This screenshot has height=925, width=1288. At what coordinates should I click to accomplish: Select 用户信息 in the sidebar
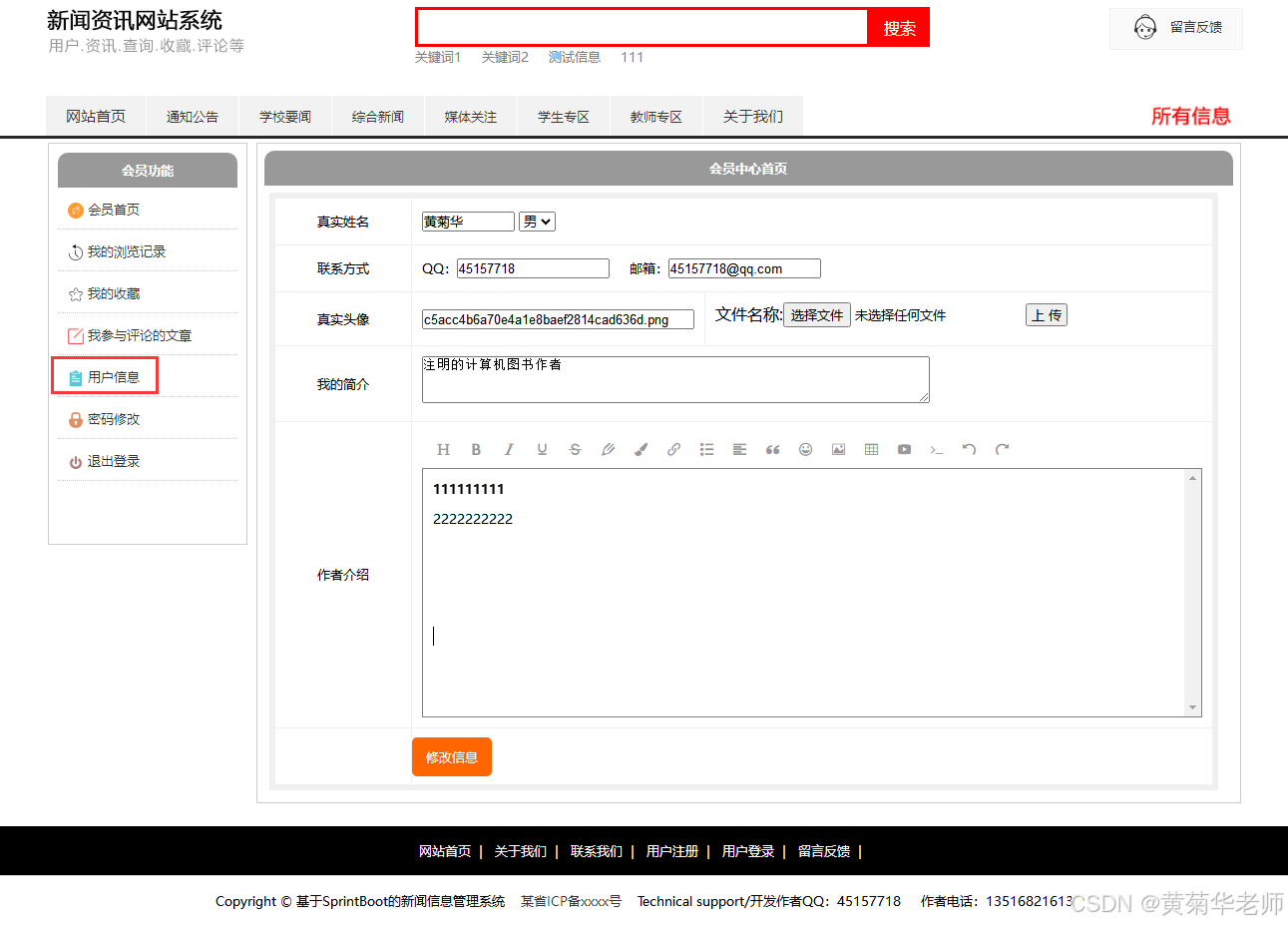[114, 377]
